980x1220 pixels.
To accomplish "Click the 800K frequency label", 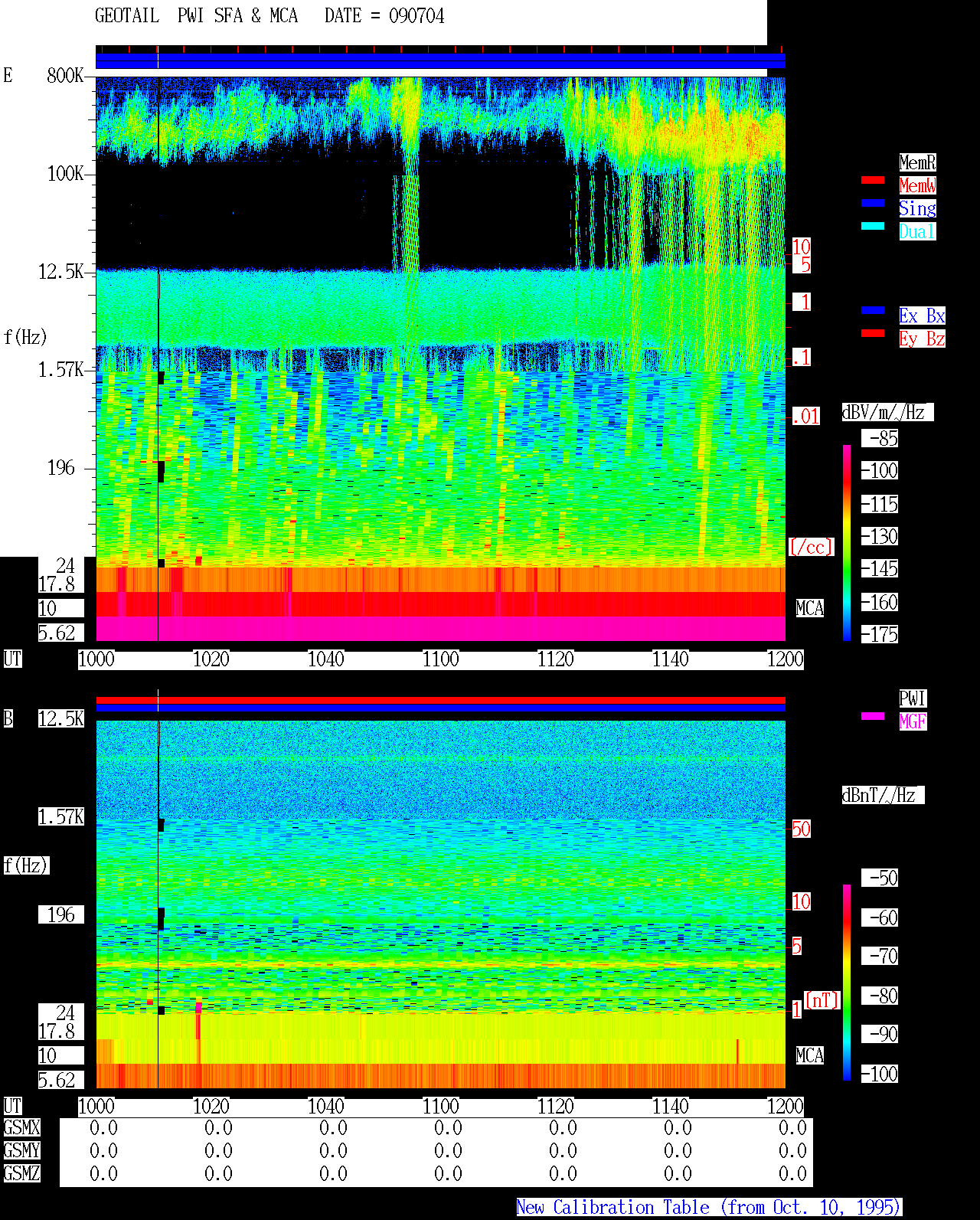I will pyautogui.click(x=65, y=76).
